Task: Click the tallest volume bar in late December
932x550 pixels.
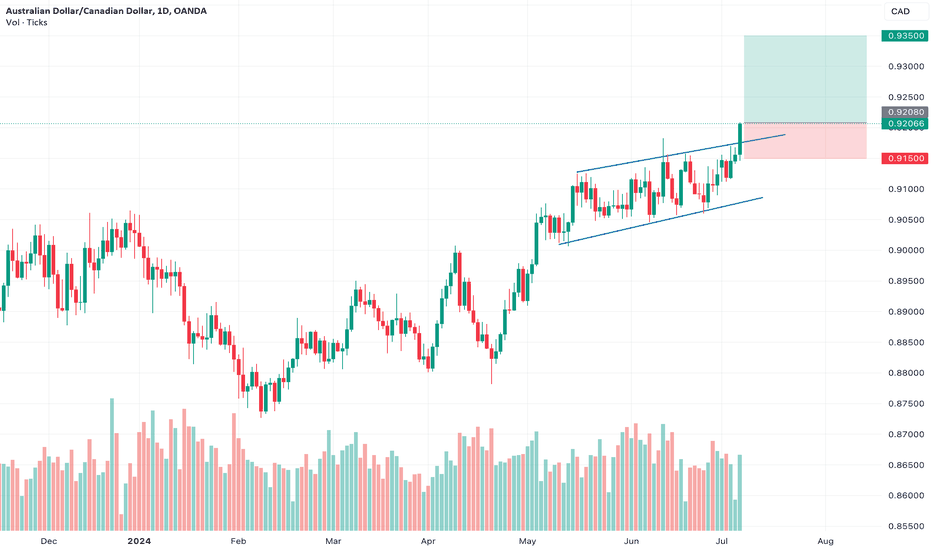Action: click(x=112, y=464)
